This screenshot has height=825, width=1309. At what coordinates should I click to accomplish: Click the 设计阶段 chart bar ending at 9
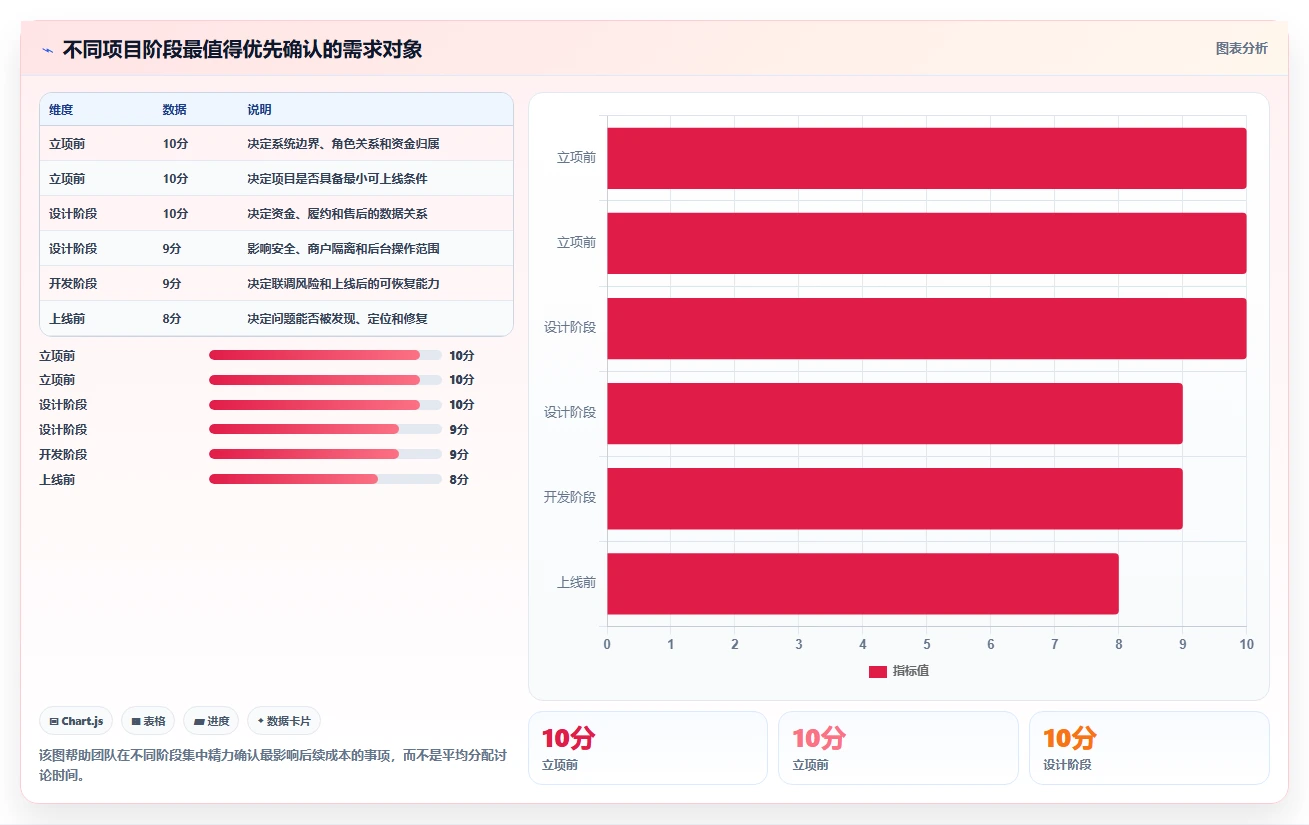(x=894, y=413)
